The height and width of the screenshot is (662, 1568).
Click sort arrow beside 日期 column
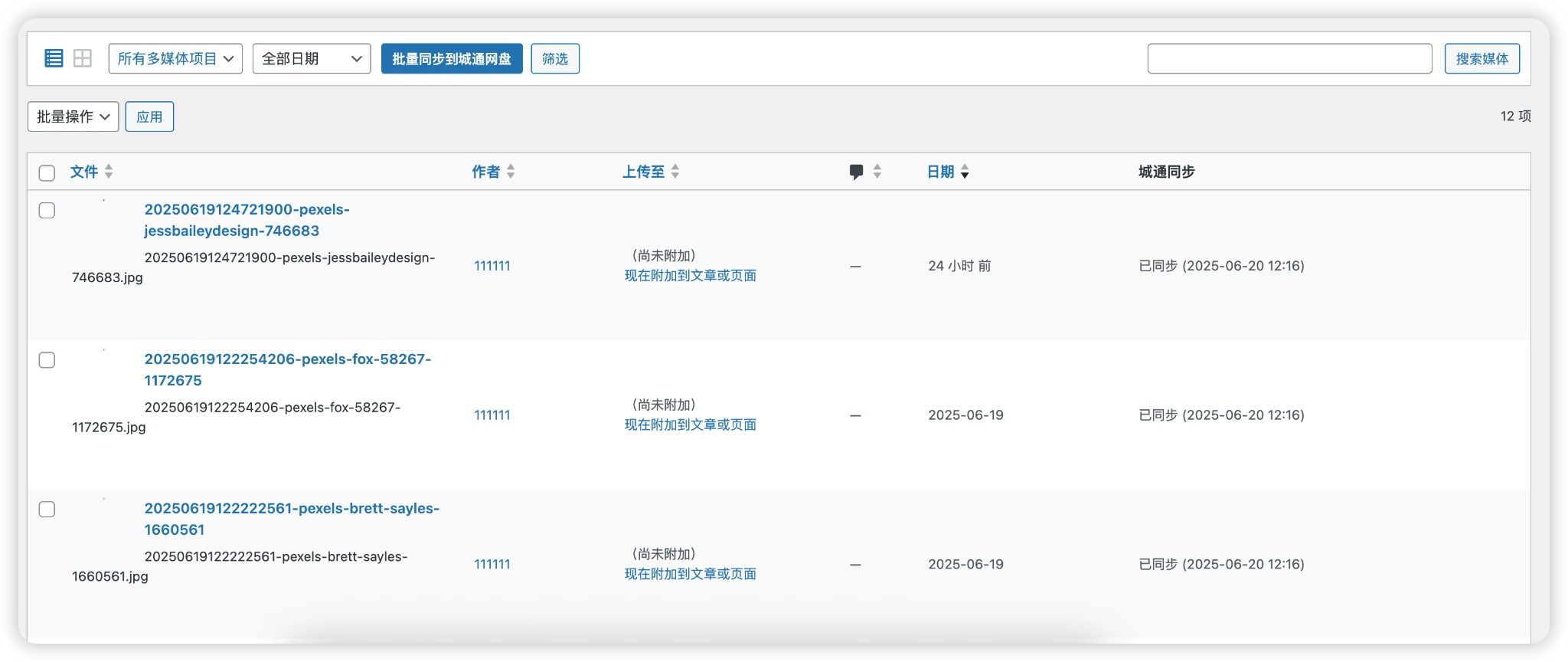965,172
